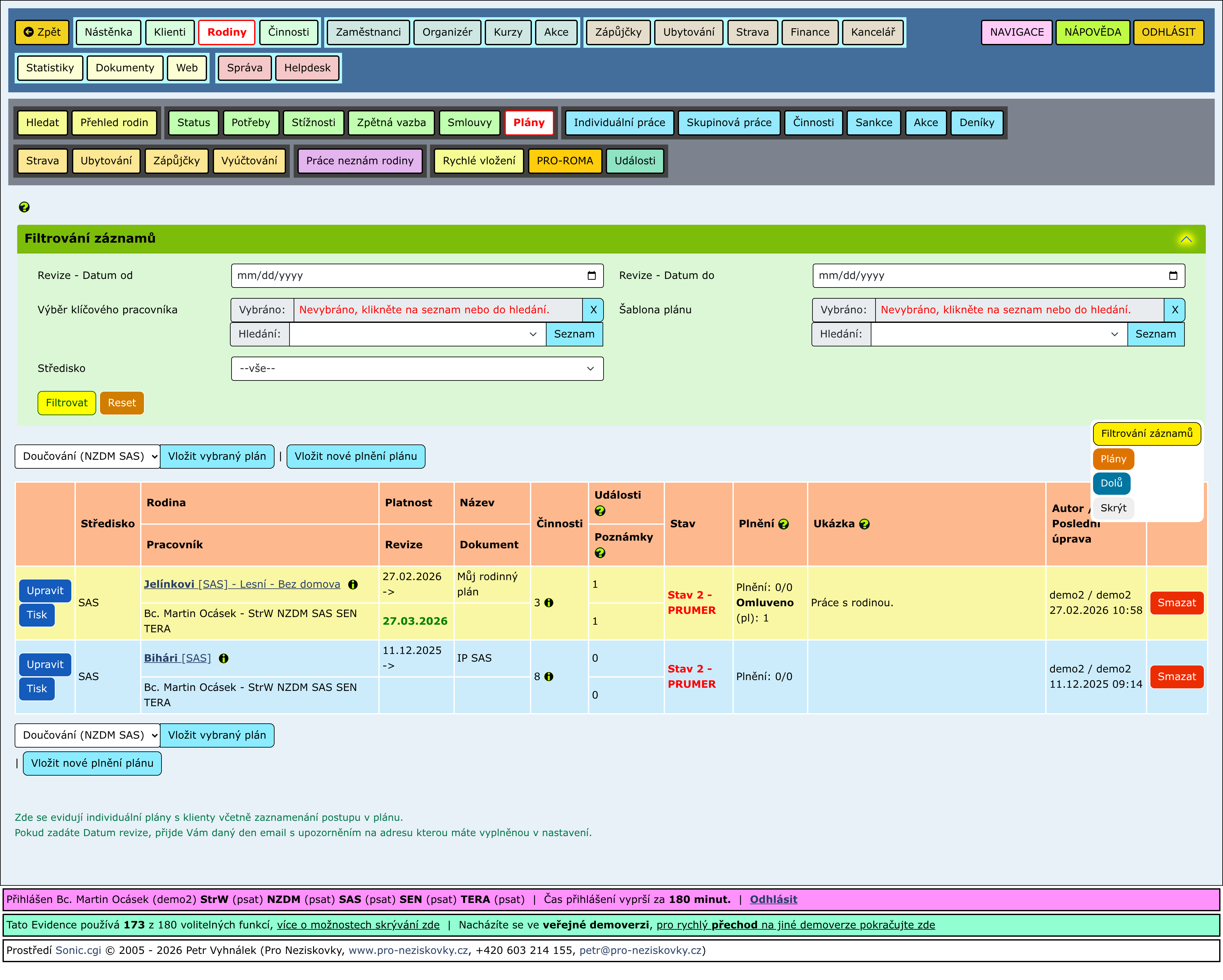Image resolution: width=1223 pixels, height=980 pixels.
Task: Clear the selected klíčový pracovník with X
Action: [x=593, y=310]
